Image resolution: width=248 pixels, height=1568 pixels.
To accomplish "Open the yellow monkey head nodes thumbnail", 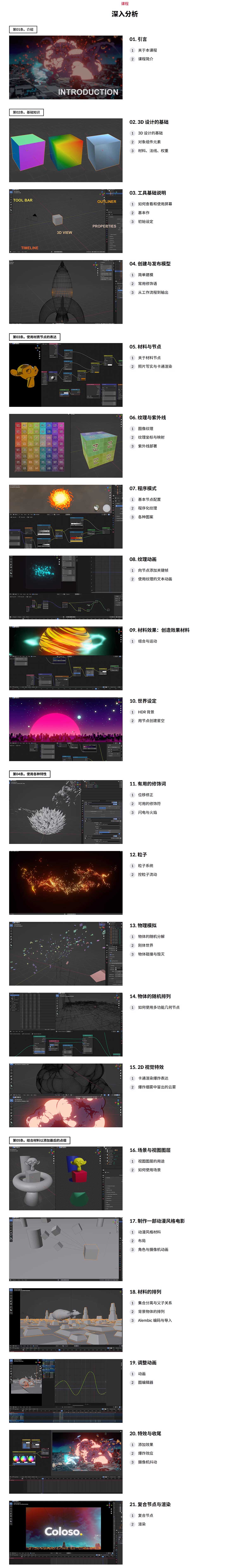I will click(66, 375).
